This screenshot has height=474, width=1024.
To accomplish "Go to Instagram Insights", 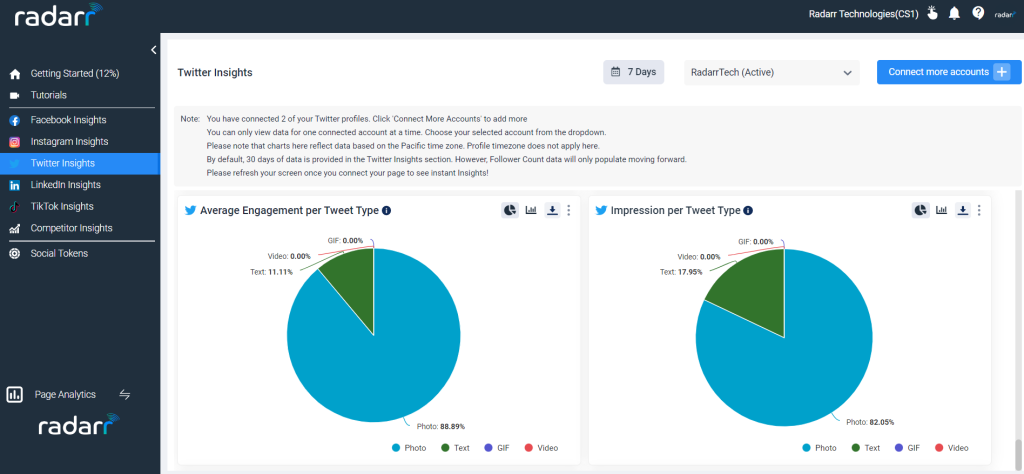I will click(x=69, y=142).
